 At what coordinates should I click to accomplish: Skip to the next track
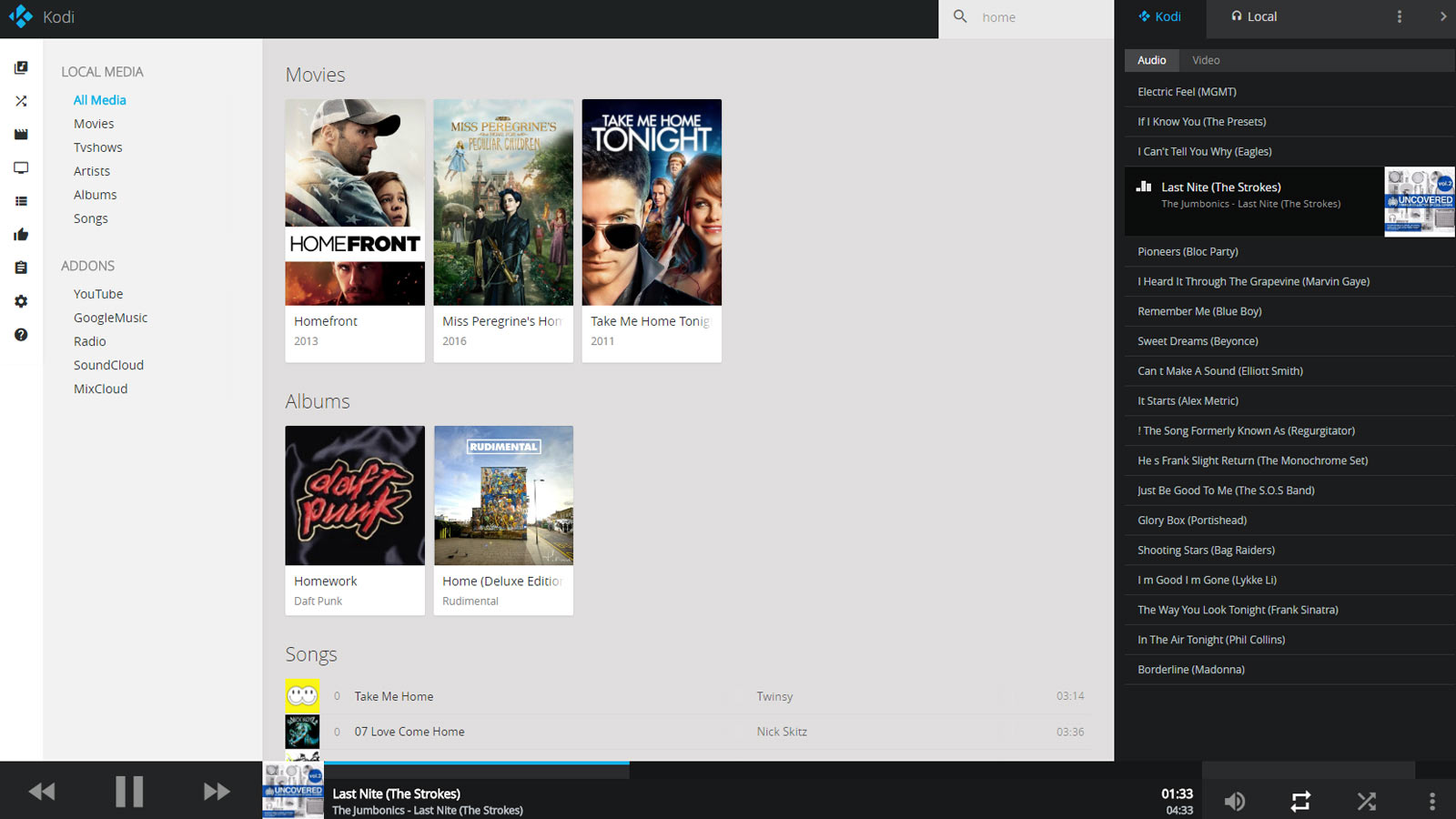[x=217, y=792]
